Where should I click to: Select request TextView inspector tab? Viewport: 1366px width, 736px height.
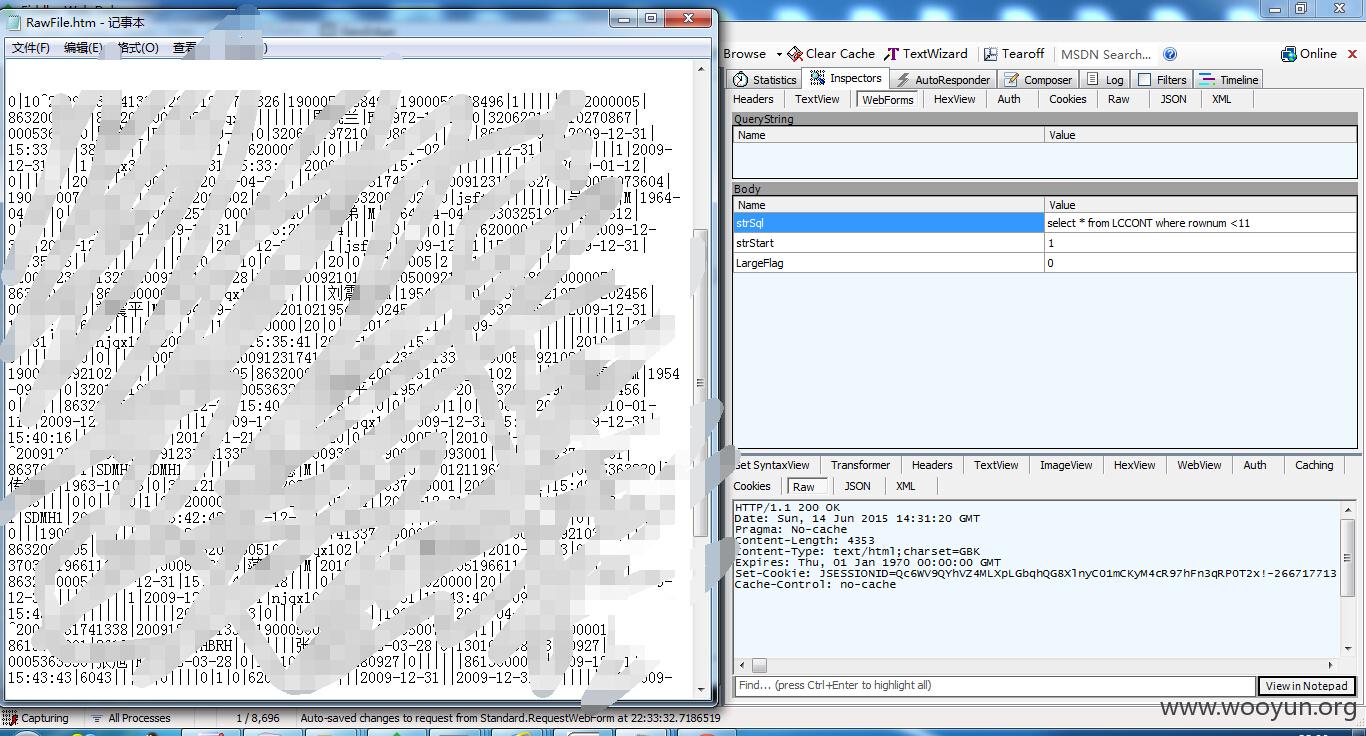pyautogui.click(x=817, y=99)
